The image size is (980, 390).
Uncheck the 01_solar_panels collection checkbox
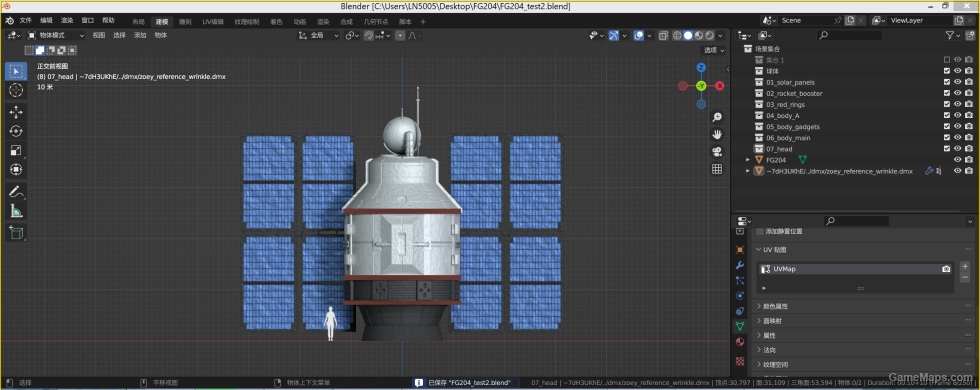(x=947, y=82)
